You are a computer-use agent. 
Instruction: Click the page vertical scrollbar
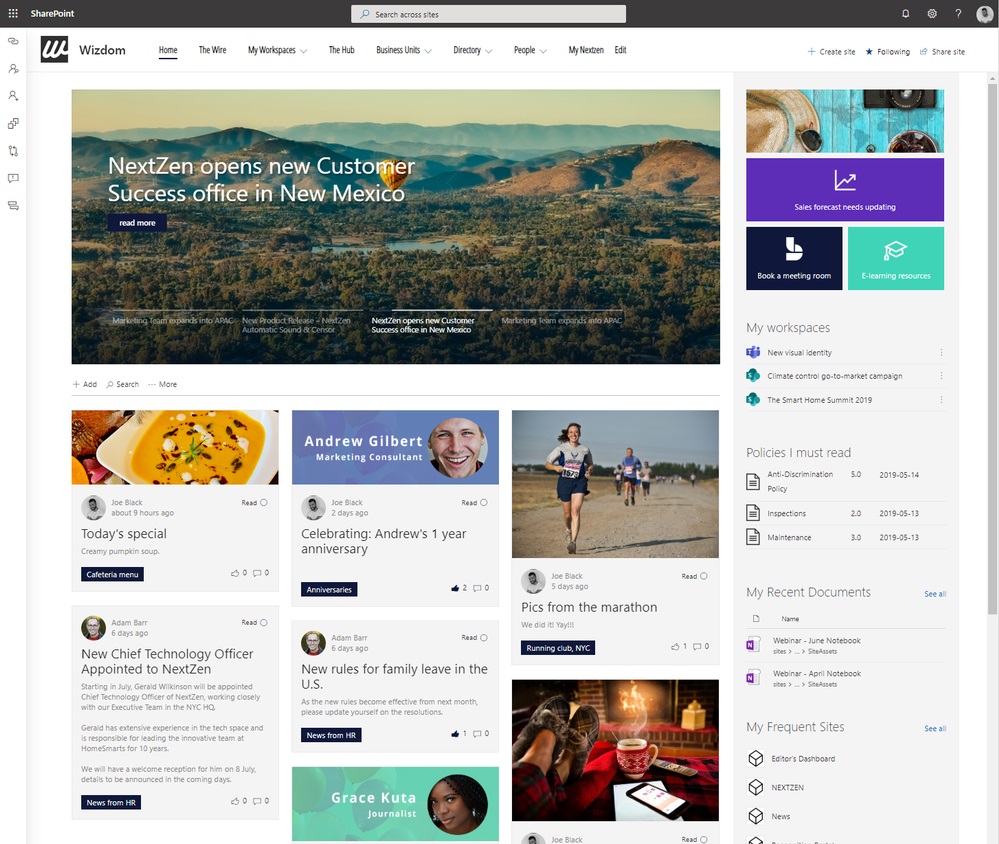992,348
